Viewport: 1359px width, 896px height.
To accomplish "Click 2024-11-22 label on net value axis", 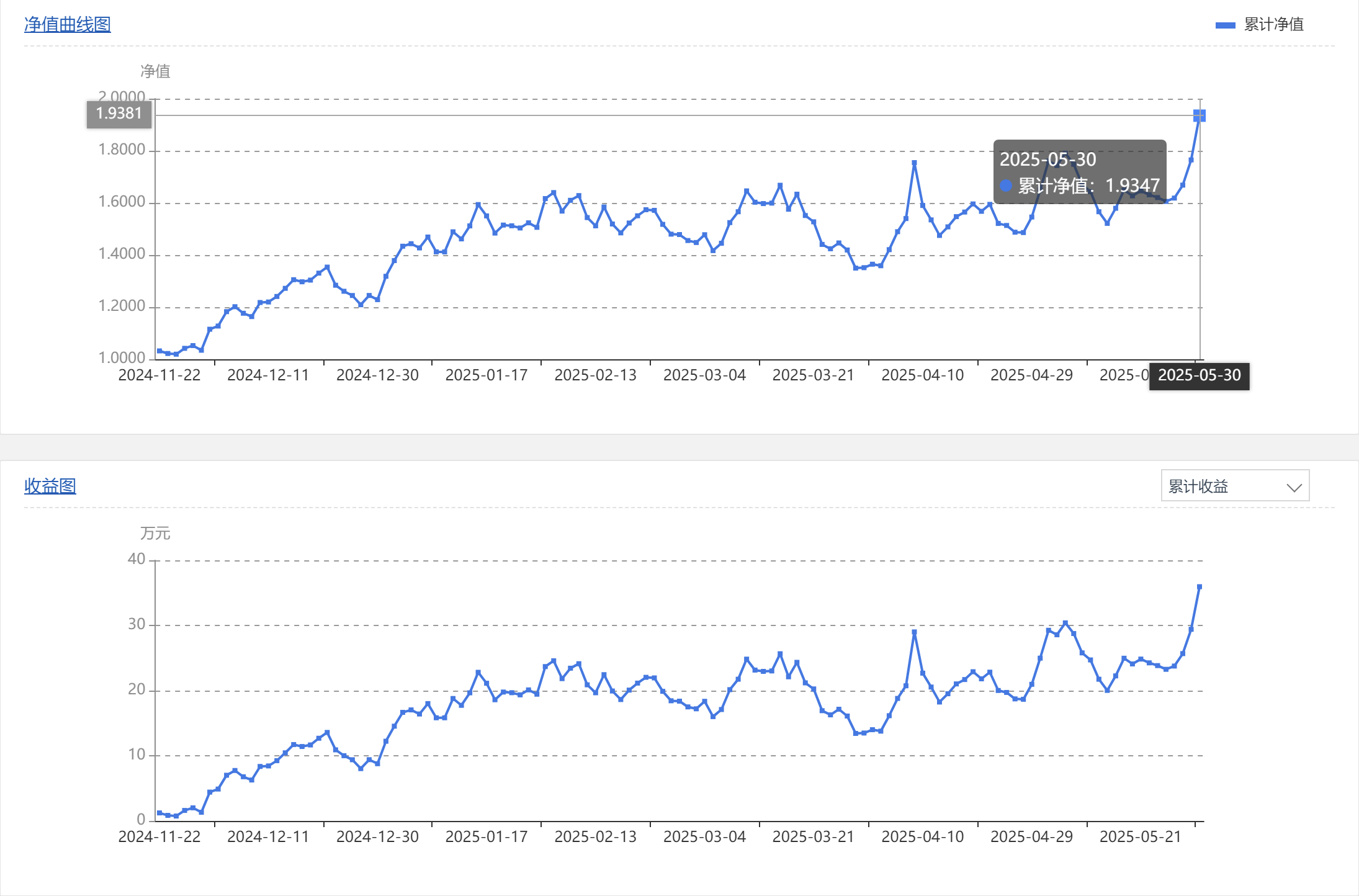I will (159, 375).
